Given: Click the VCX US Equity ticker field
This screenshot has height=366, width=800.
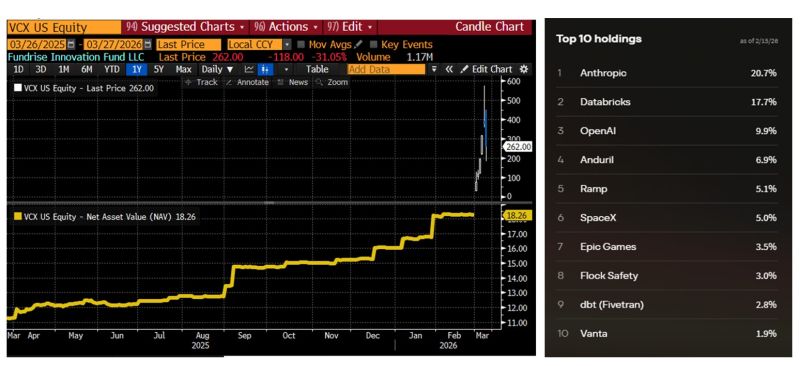Looking at the screenshot, I should [x=64, y=27].
